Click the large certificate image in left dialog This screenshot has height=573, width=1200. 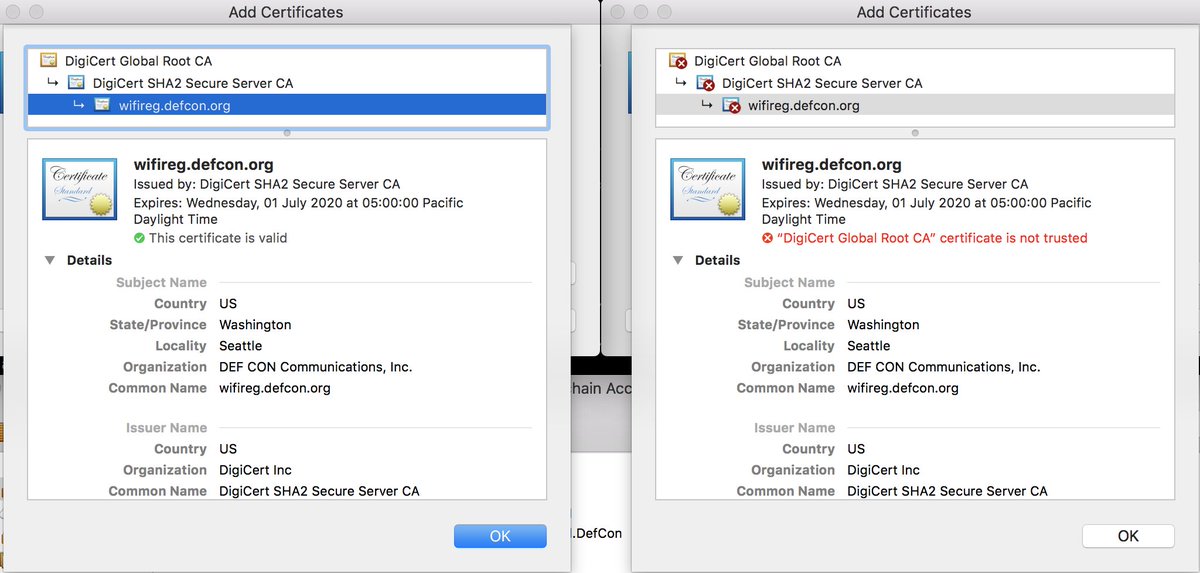[81, 188]
